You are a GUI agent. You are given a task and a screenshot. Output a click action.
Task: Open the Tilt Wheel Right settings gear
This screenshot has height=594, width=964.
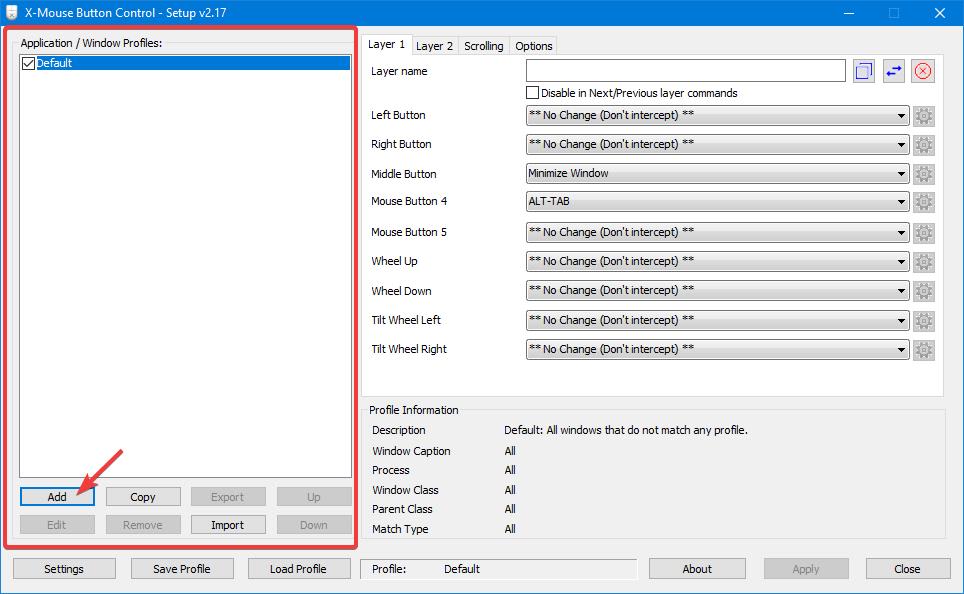pos(923,350)
